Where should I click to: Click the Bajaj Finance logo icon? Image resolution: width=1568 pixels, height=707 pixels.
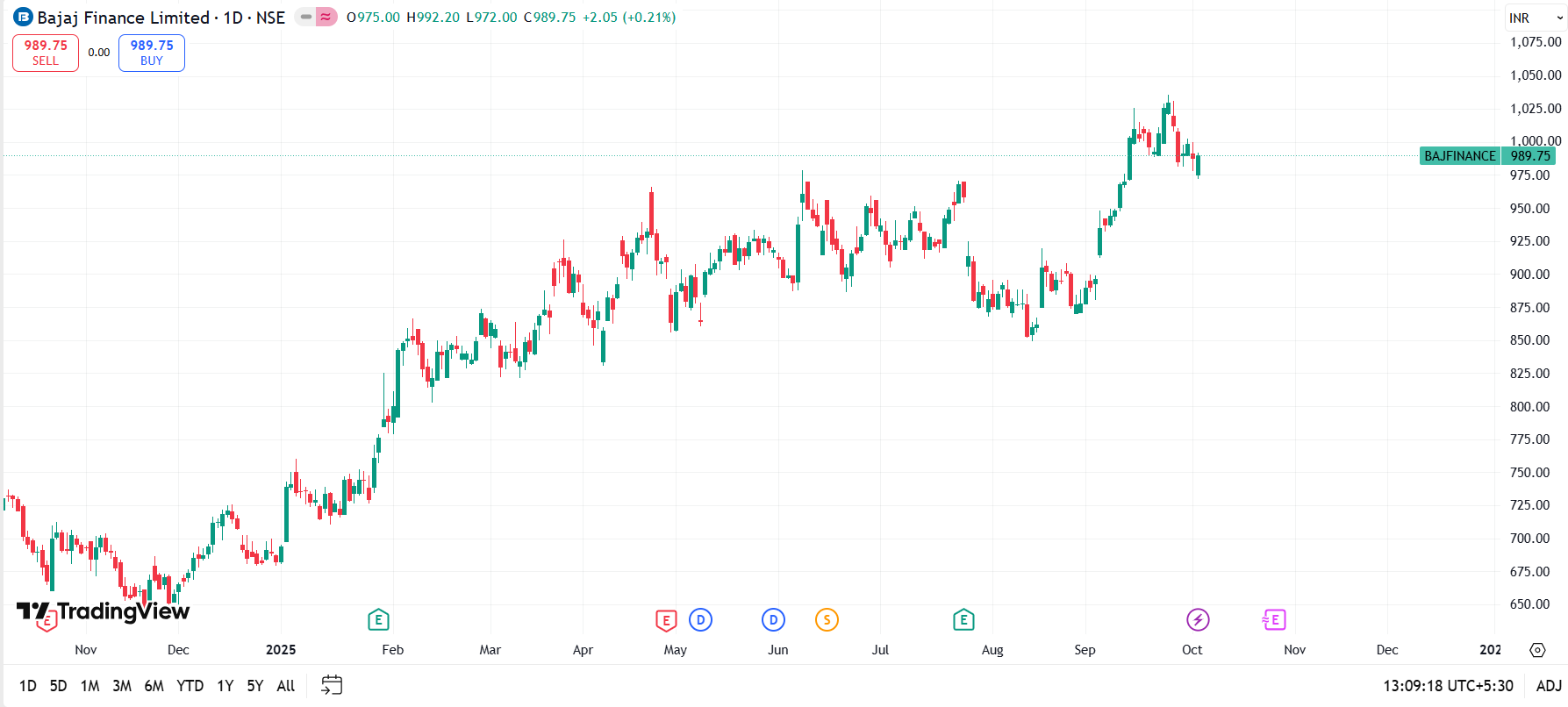click(x=23, y=18)
